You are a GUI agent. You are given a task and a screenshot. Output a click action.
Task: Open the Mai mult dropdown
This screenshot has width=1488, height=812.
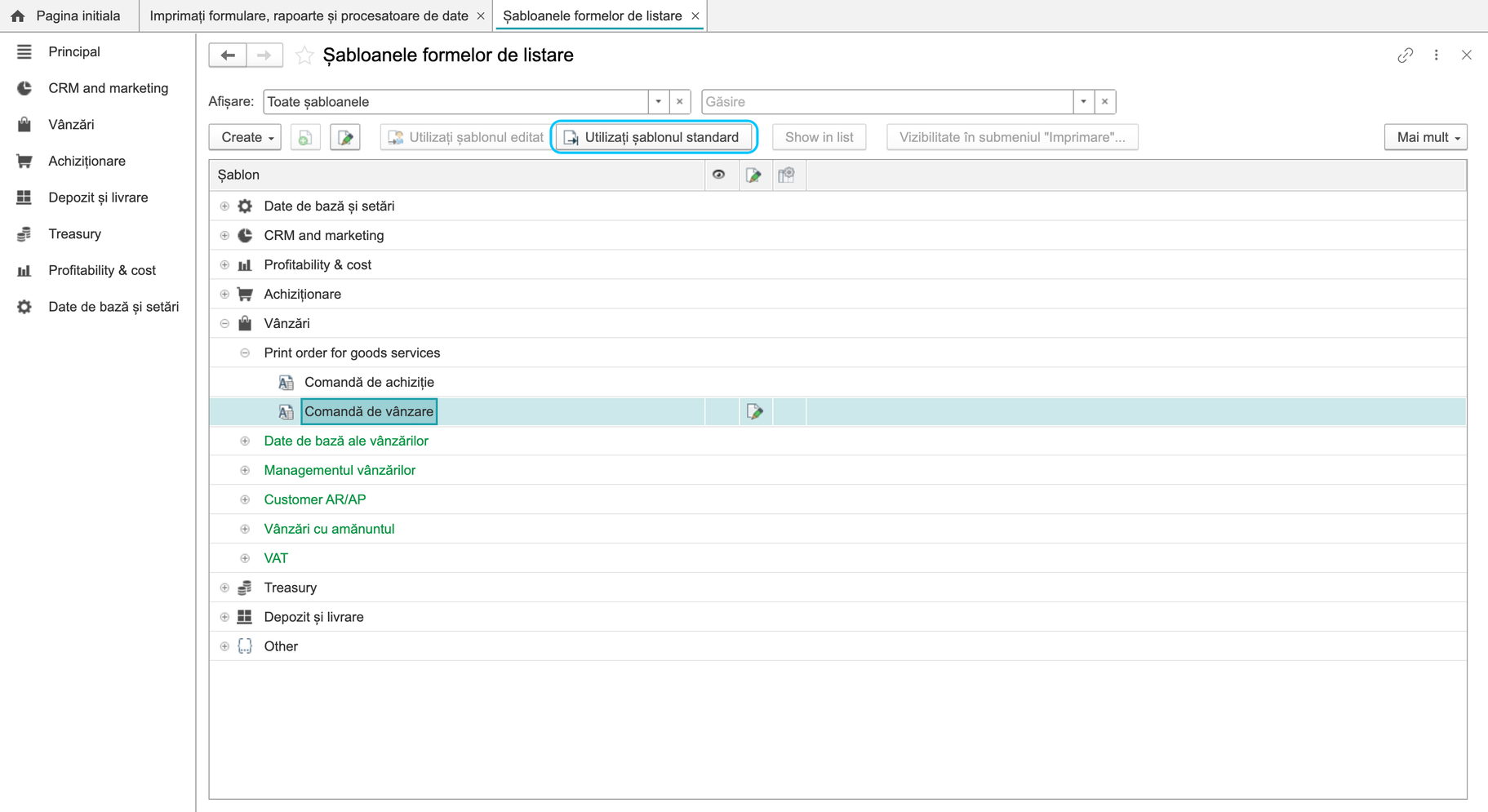tap(1426, 137)
